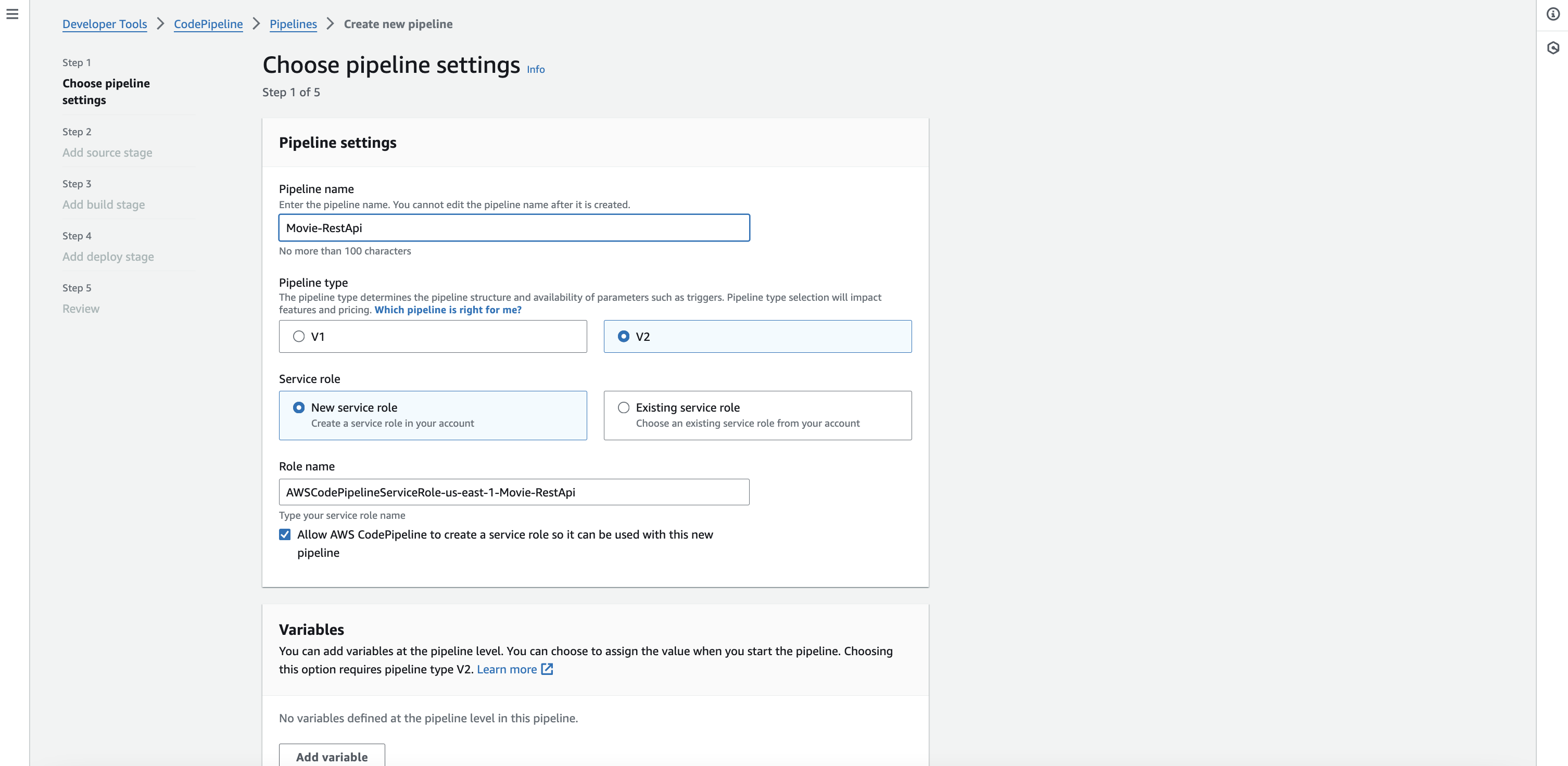Navigate to Pipelines breadcrumb
This screenshot has width=1568, height=766.
[x=293, y=24]
